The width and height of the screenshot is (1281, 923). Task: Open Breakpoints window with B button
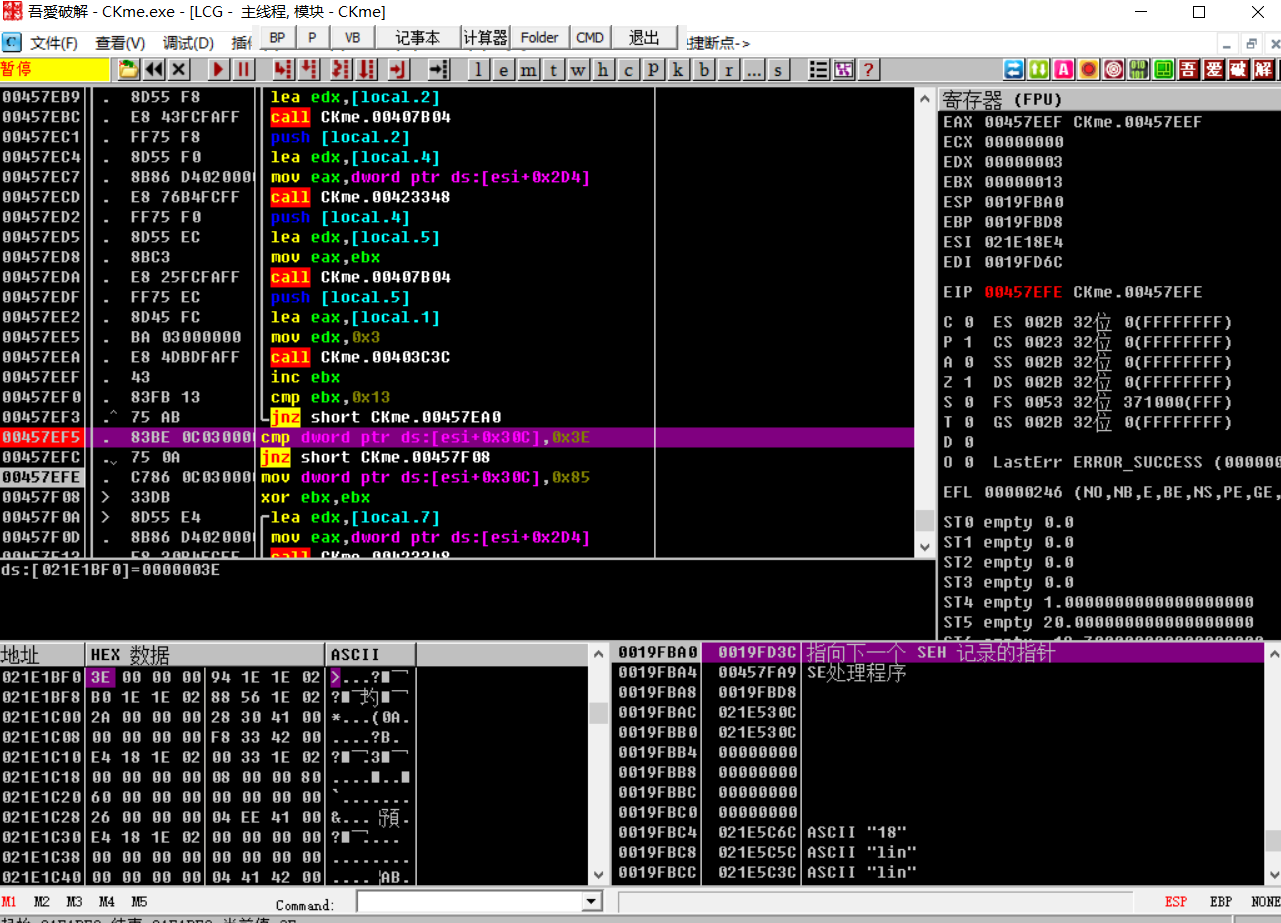pyautogui.click(x=703, y=70)
